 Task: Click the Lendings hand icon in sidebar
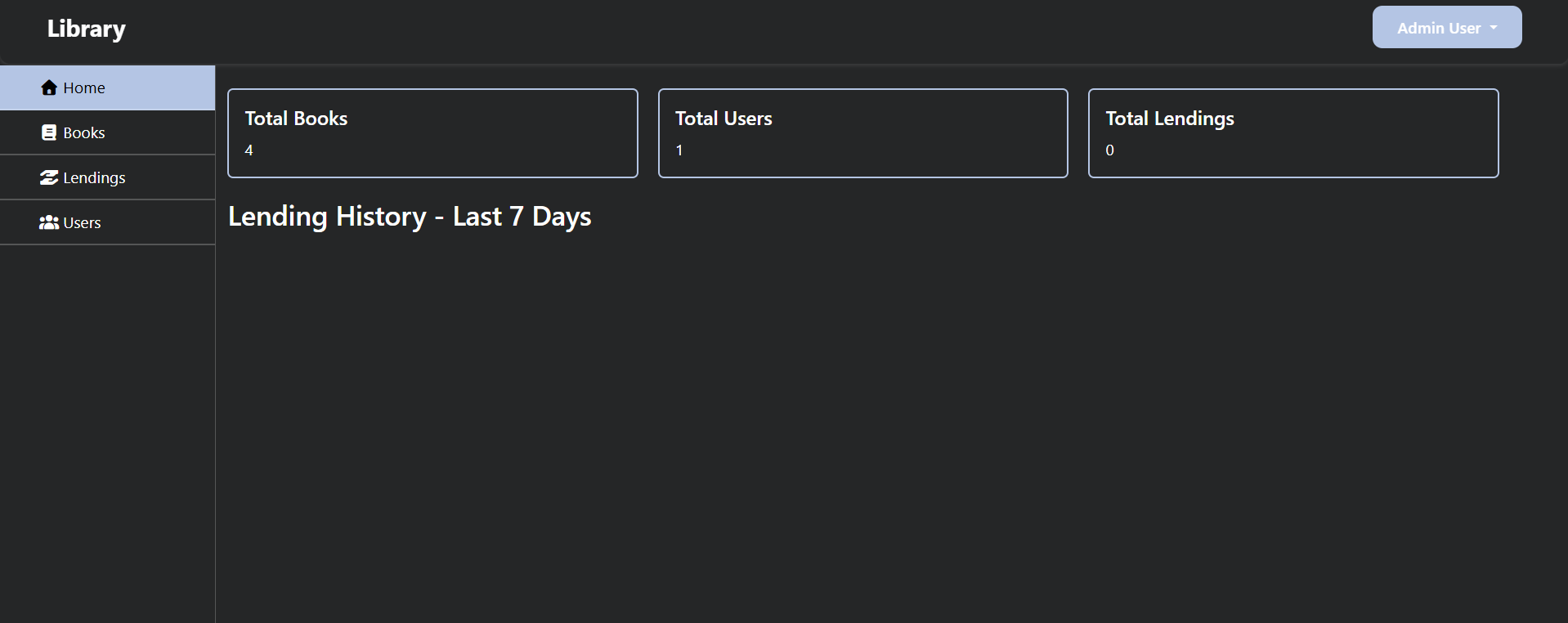(x=49, y=177)
